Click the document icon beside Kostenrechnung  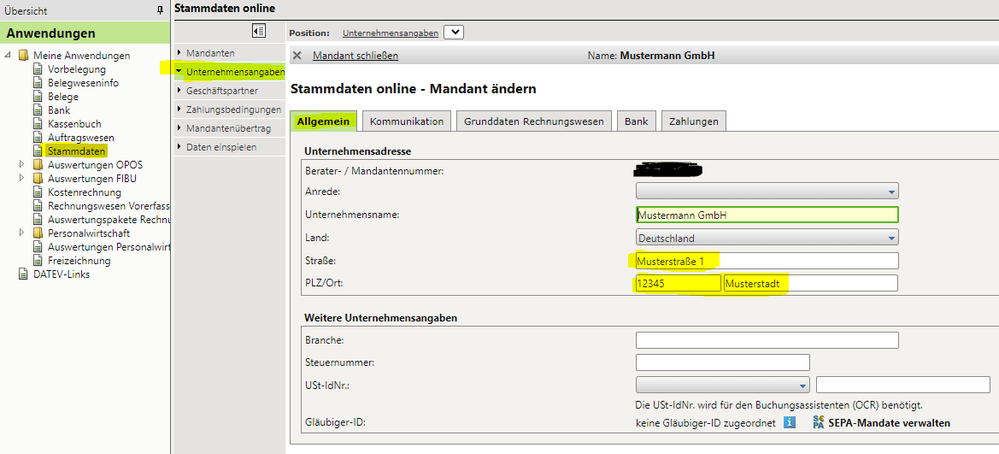click(x=38, y=192)
